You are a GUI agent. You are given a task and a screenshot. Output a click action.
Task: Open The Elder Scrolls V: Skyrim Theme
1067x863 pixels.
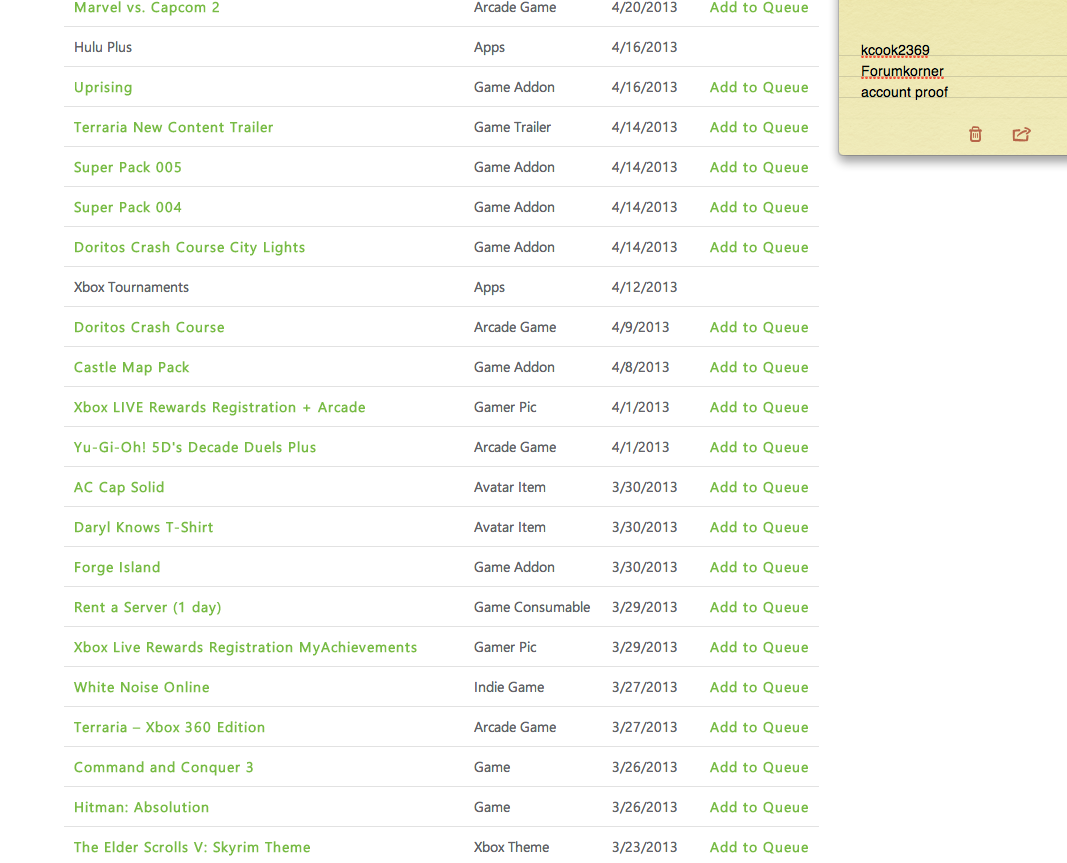(x=192, y=847)
